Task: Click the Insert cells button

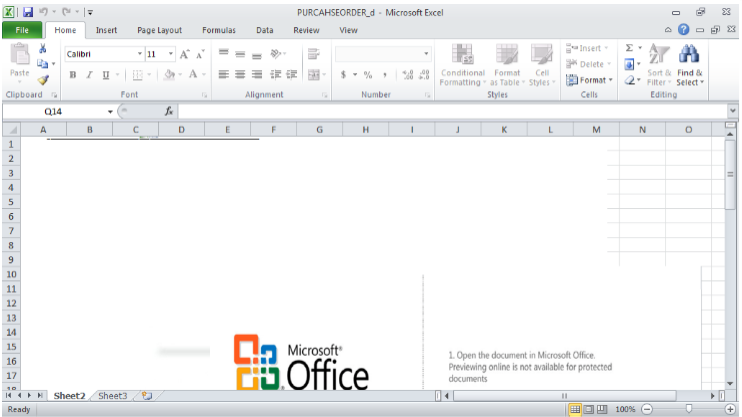Action: 587,48
